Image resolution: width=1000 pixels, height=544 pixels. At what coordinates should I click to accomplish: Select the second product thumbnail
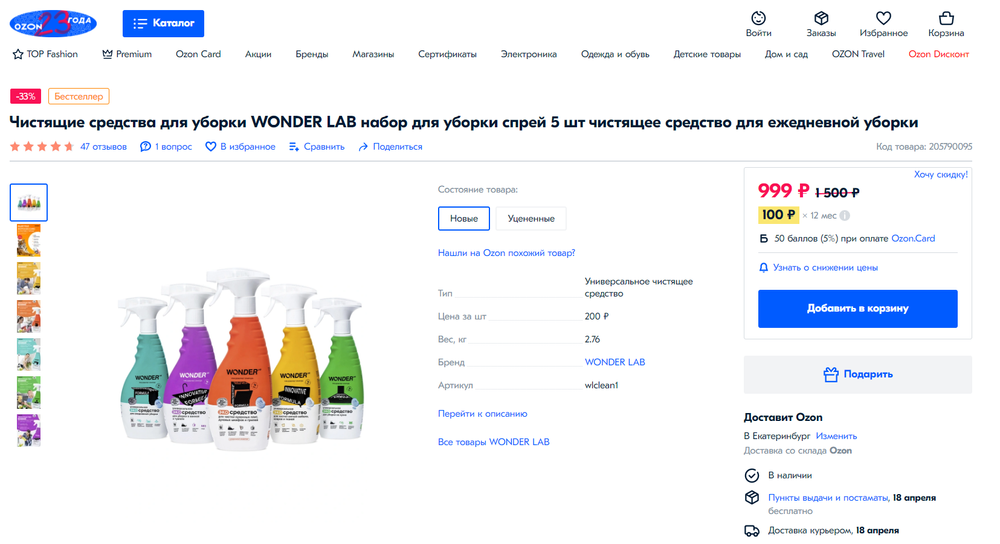pyautogui.click(x=29, y=240)
